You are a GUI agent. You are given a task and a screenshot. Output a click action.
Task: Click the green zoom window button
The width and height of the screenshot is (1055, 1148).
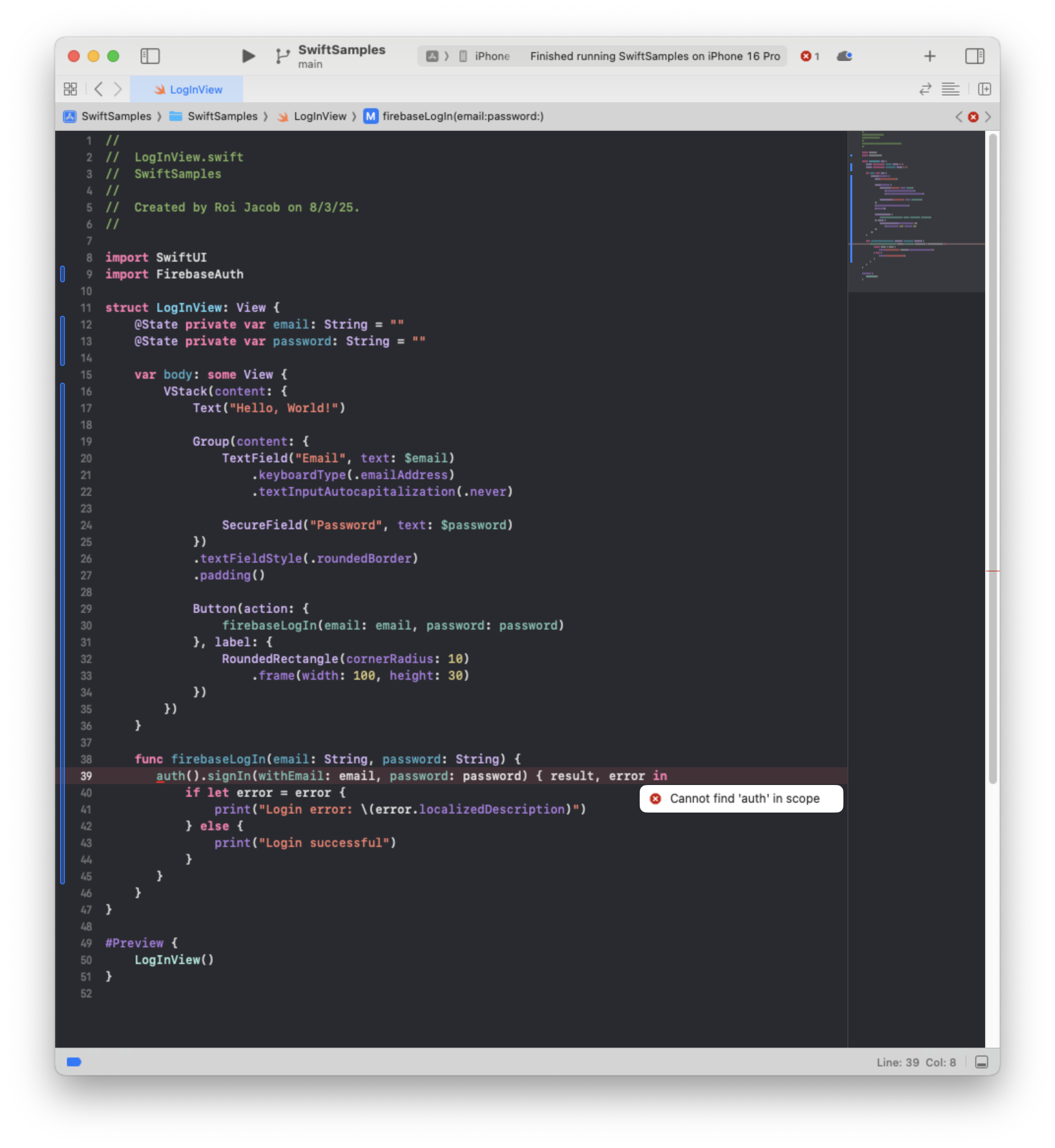coord(113,56)
